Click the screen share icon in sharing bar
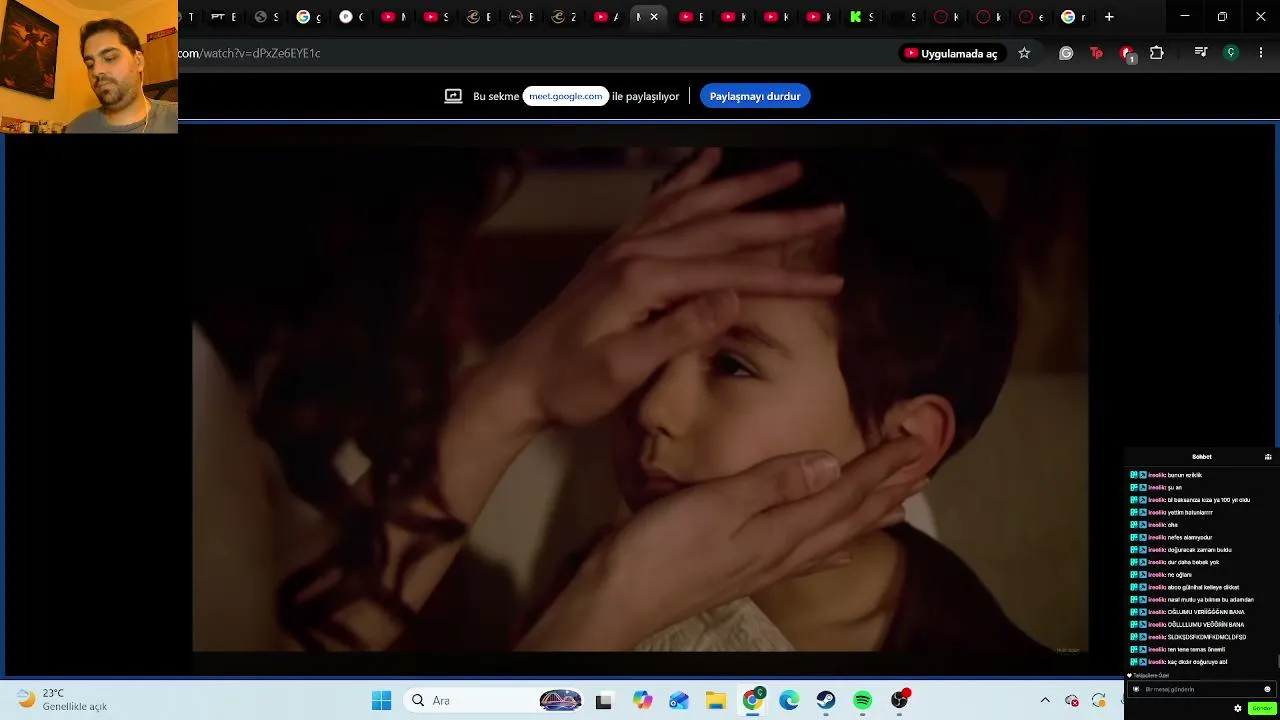Viewport: 1280px width, 720px height. point(453,96)
